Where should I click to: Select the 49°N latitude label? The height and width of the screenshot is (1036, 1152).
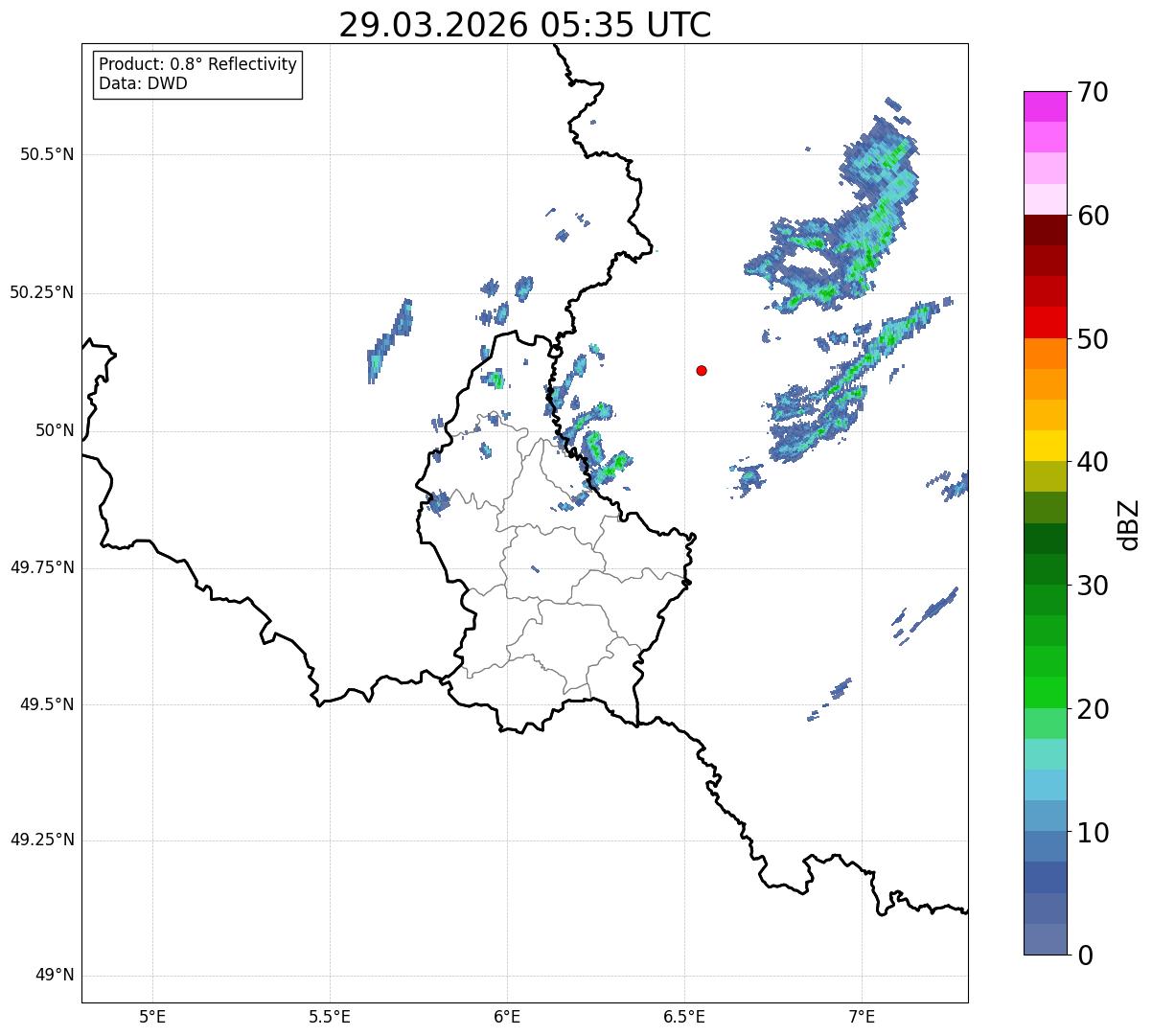pos(55,976)
